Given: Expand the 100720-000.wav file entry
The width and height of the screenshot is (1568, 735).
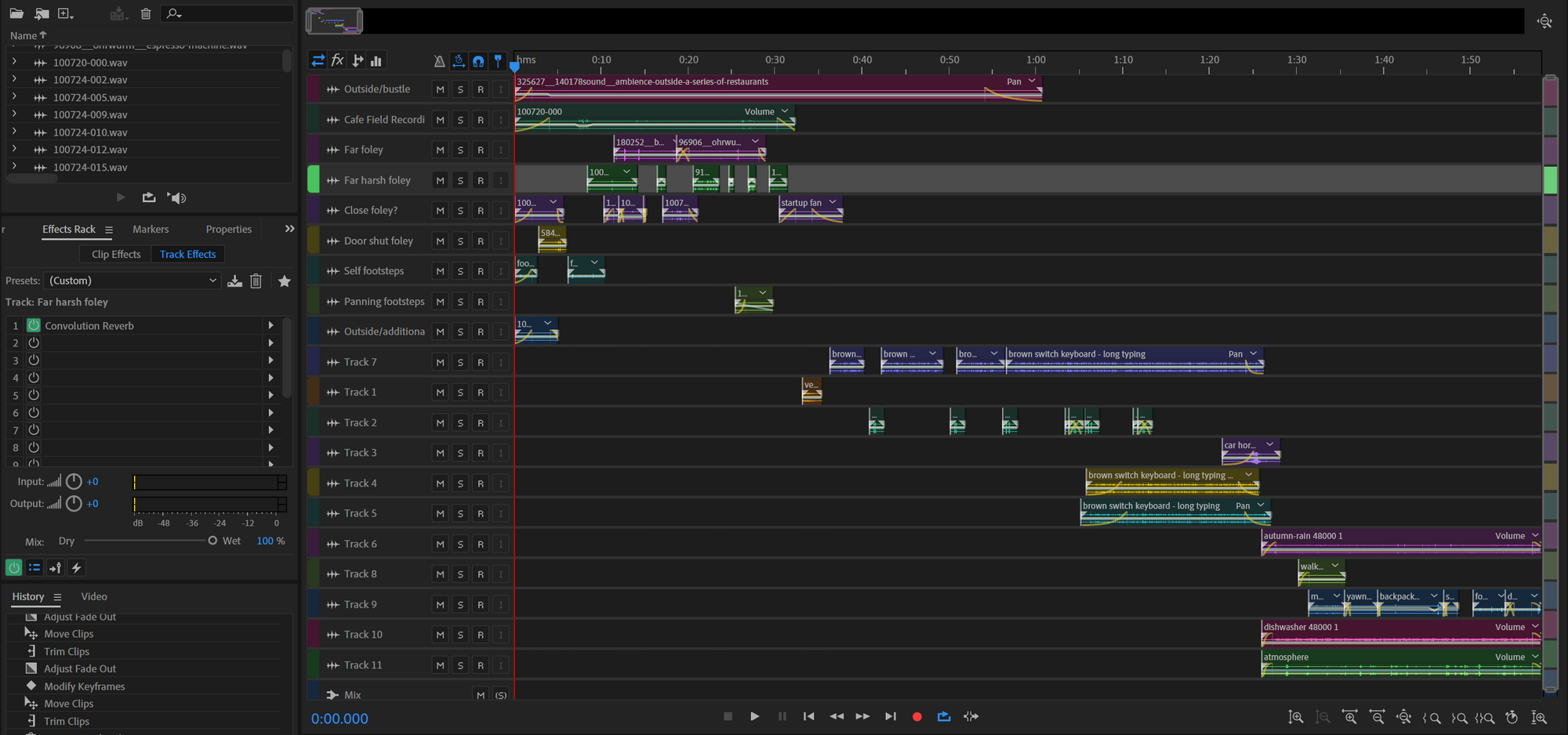Looking at the screenshot, I should point(14,62).
